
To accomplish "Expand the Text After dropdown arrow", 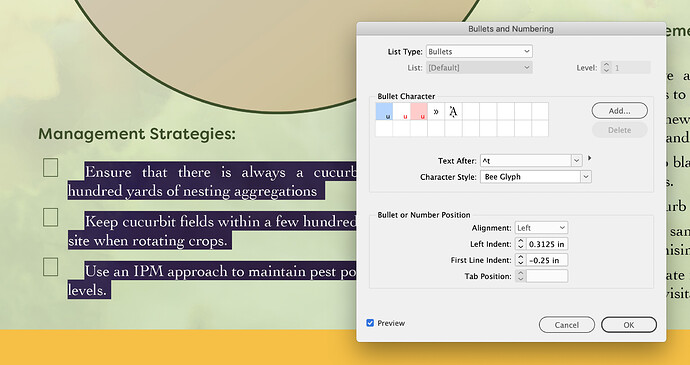I will point(576,161).
